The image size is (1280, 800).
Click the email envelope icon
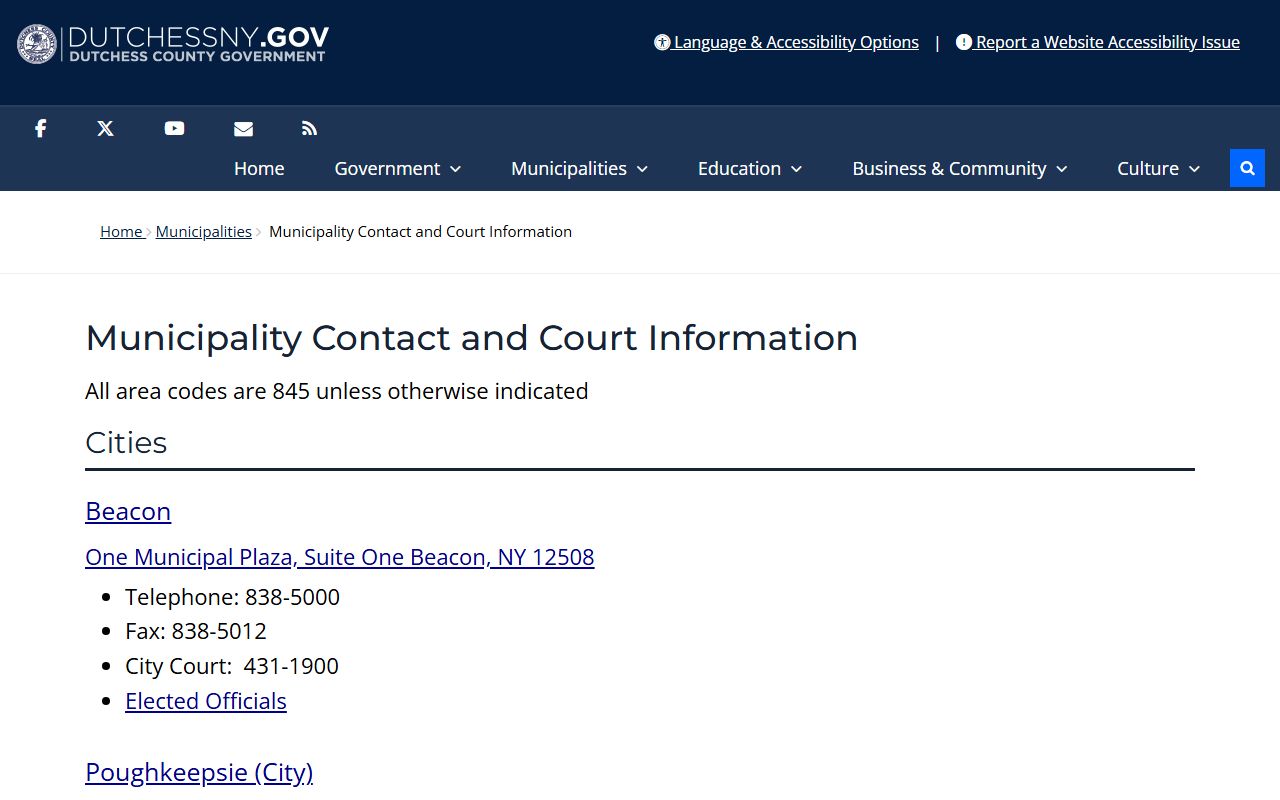click(x=243, y=128)
